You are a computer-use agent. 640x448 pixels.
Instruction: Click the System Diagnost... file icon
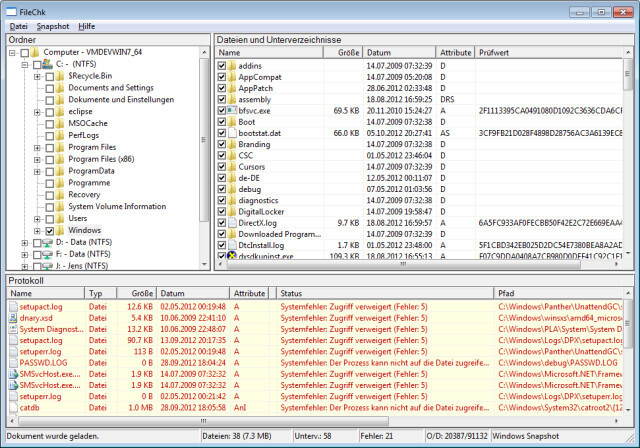[x=13, y=329]
